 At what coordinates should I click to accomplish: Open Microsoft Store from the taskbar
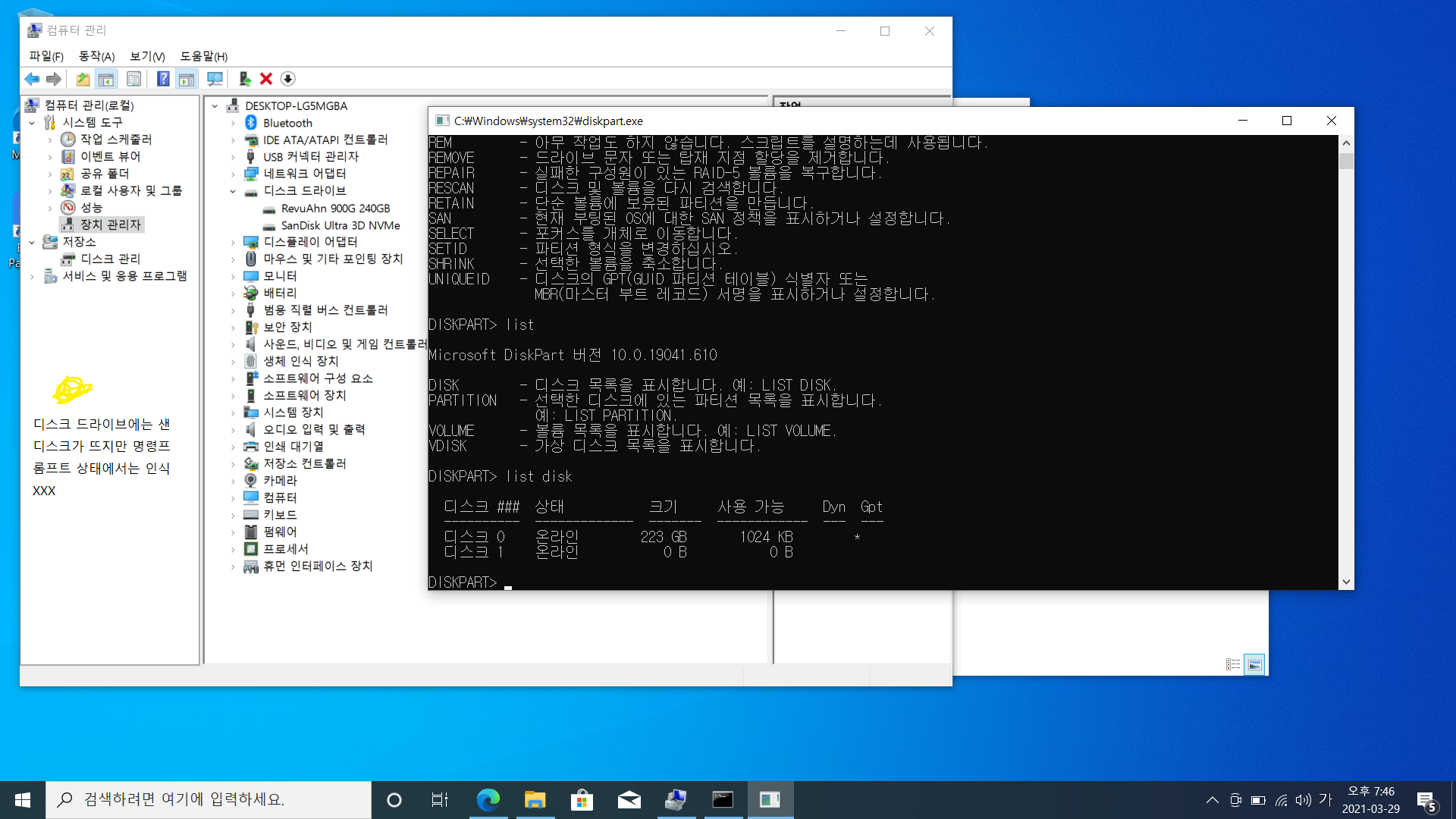(582, 799)
